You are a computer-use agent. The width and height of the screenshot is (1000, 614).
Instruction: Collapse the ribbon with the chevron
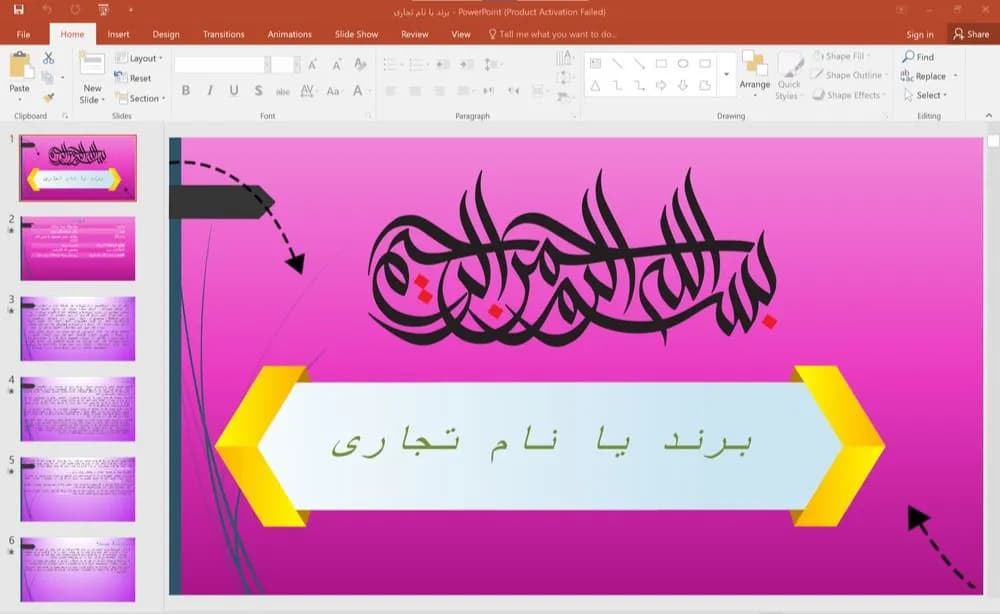pyautogui.click(x=989, y=115)
